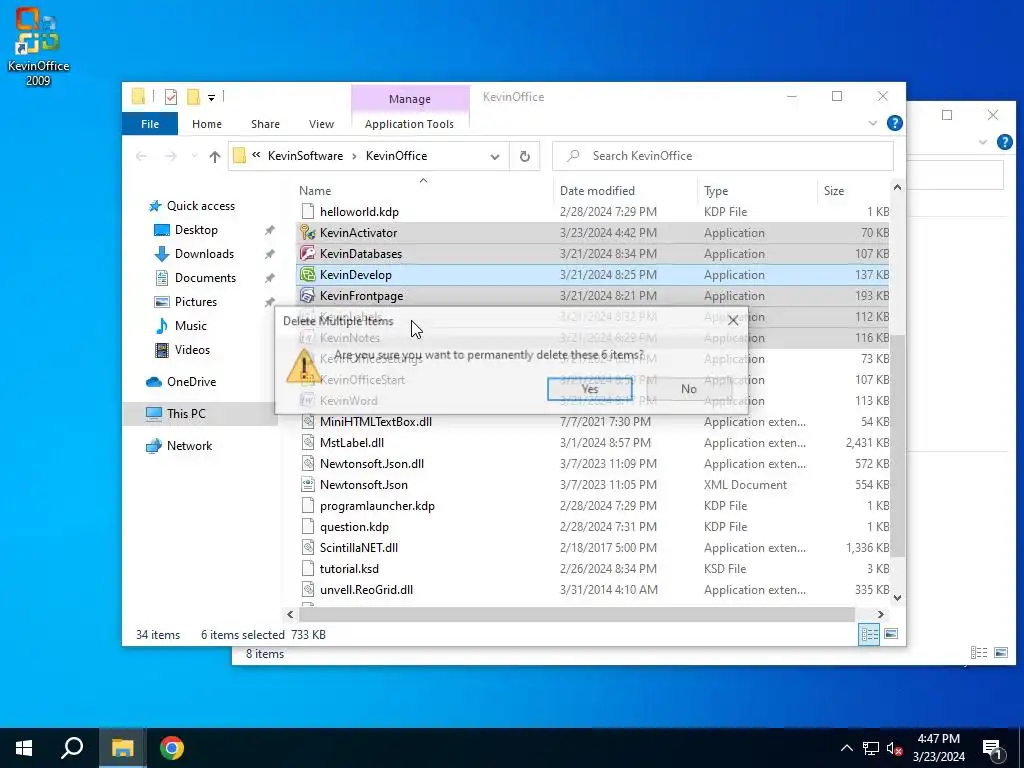The image size is (1024, 768).
Task: Open the Customize Quick Access Toolbar dropdown
Action: 212,97
